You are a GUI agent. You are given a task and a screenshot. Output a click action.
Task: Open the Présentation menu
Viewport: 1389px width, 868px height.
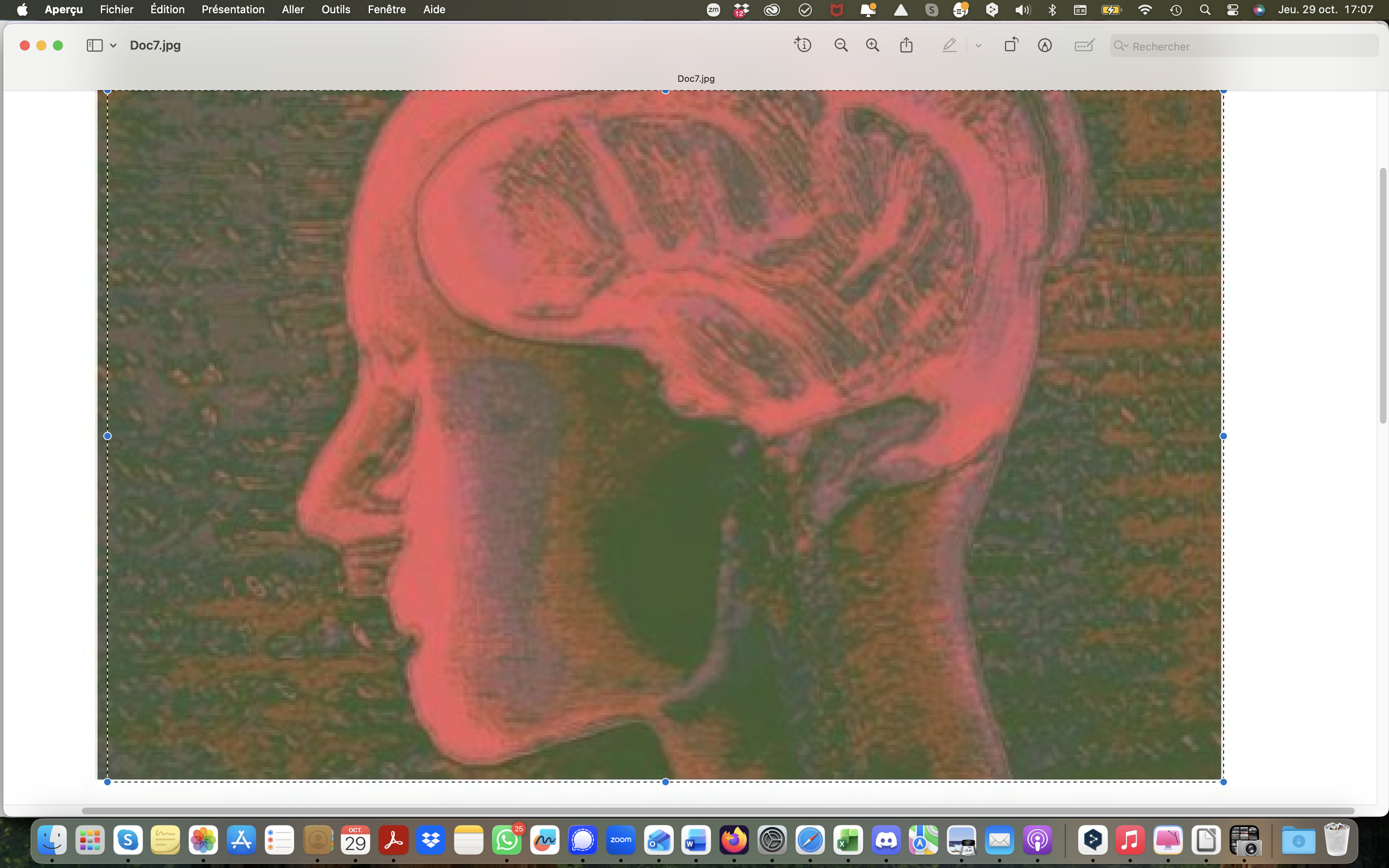(233, 9)
